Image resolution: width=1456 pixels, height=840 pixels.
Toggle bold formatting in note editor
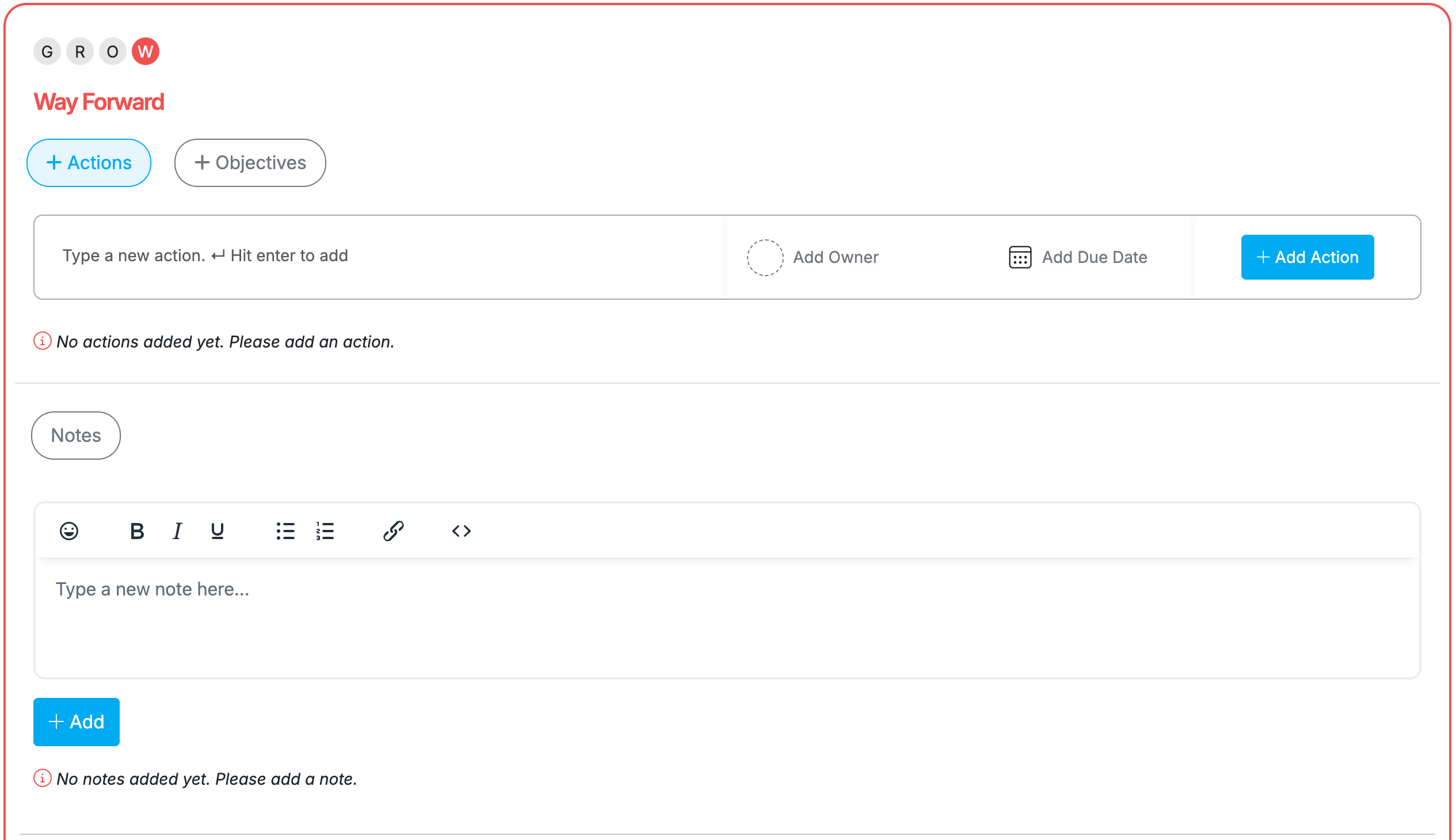(x=137, y=531)
